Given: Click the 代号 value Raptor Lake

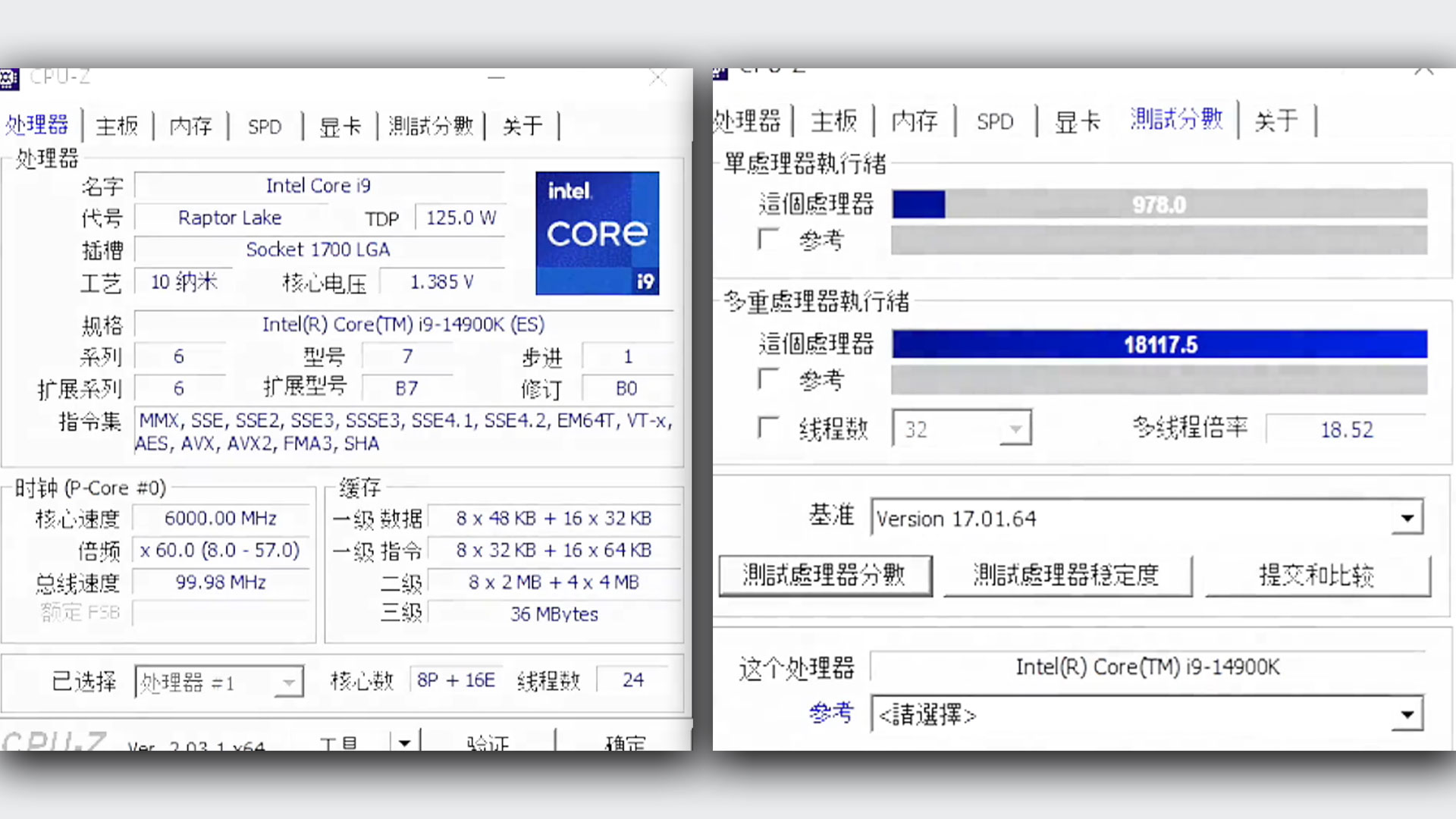Looking at the screenshot, I should 230,218.
